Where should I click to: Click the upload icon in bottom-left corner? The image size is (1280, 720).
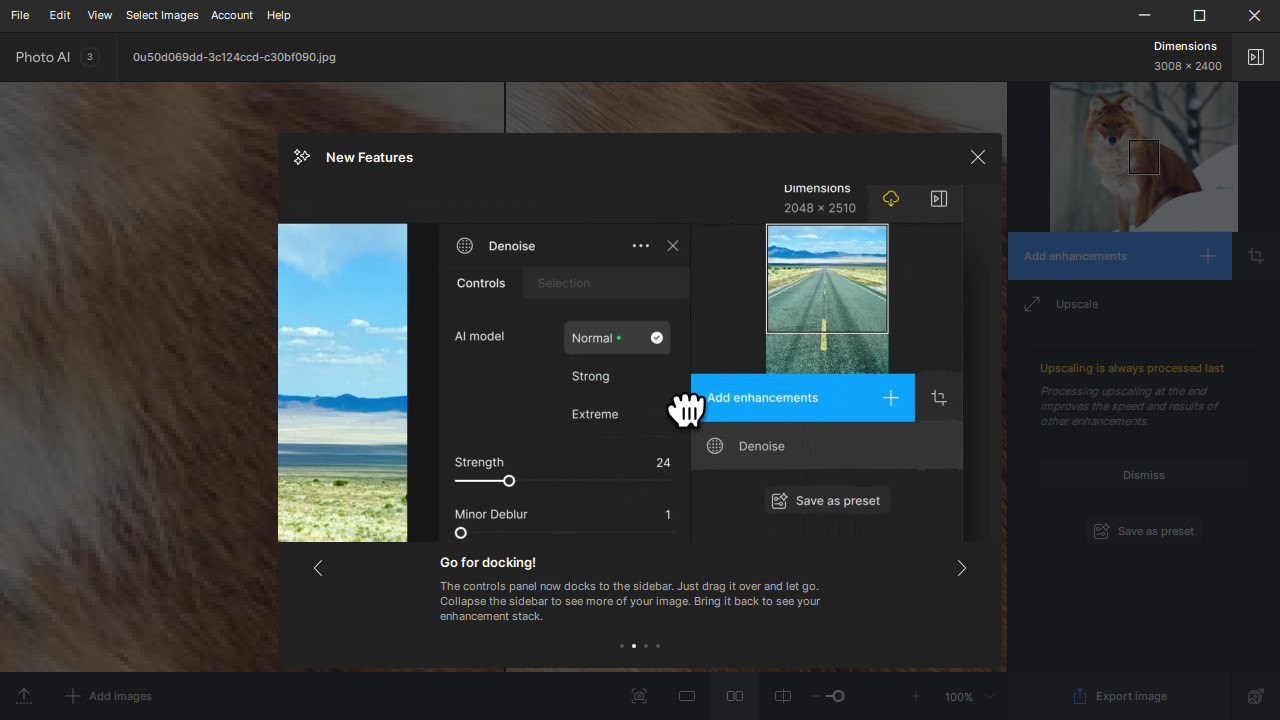pos(24,696)
